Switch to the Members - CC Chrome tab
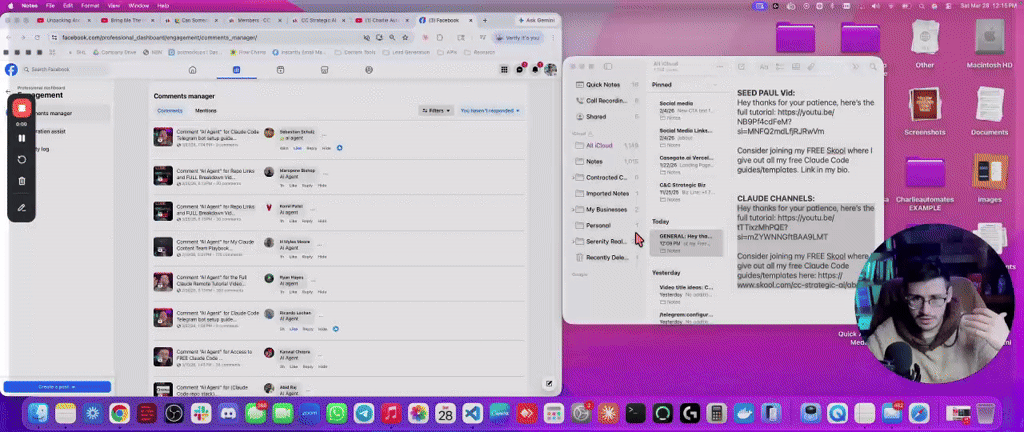This screenshot has width=1024, height=432. (253, 20)
